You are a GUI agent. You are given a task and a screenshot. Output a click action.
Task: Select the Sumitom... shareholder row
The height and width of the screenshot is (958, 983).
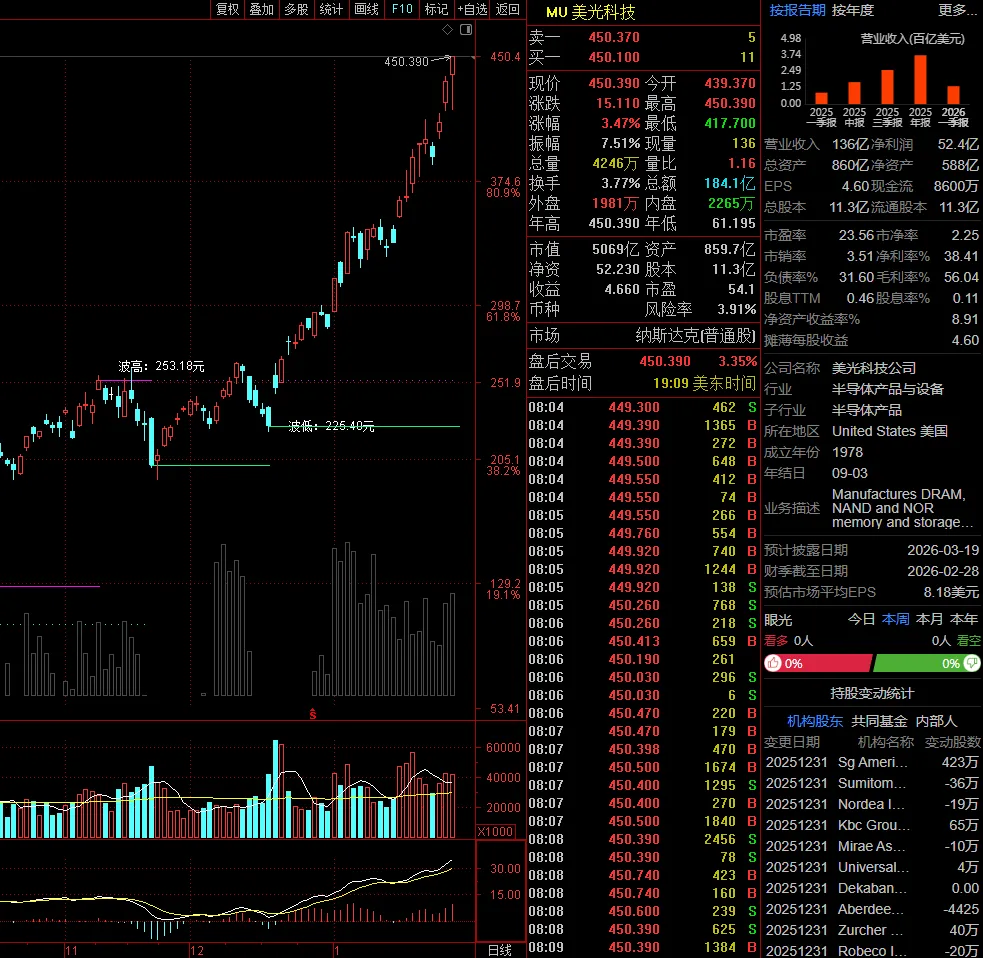tap(873, 784)
